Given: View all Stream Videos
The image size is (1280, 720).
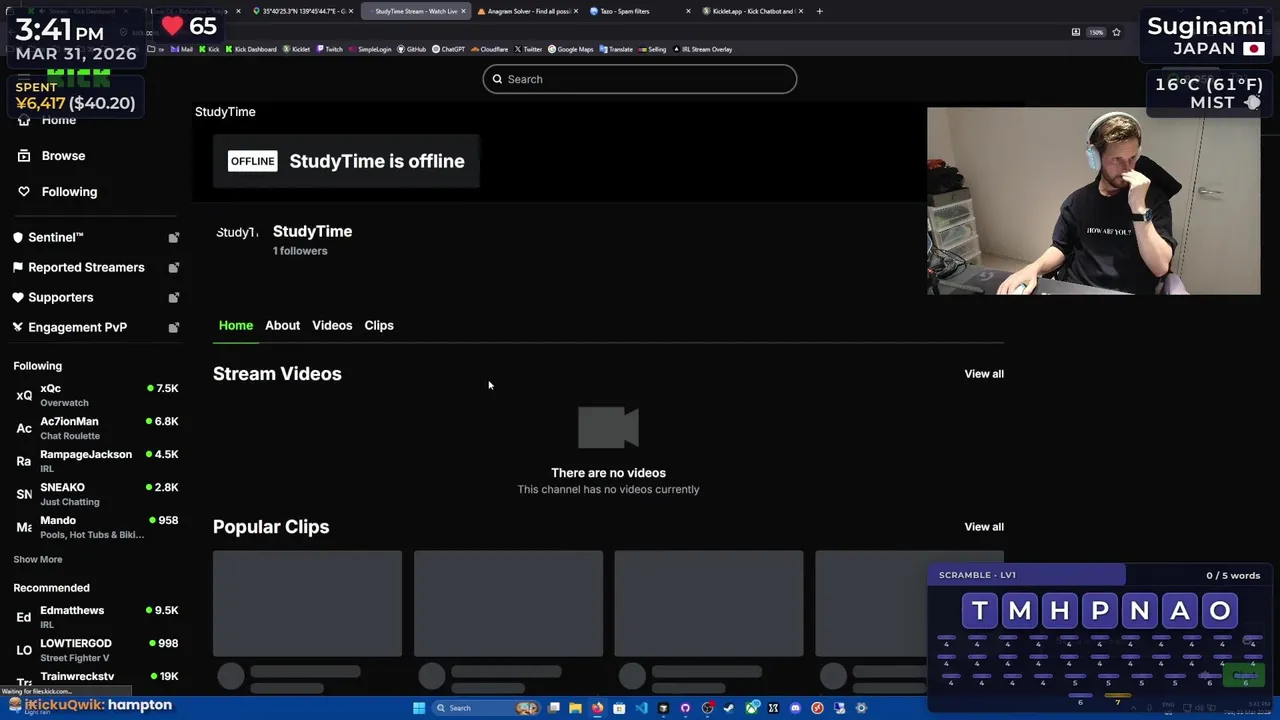Looking at the screenshot, I should 984,374.
